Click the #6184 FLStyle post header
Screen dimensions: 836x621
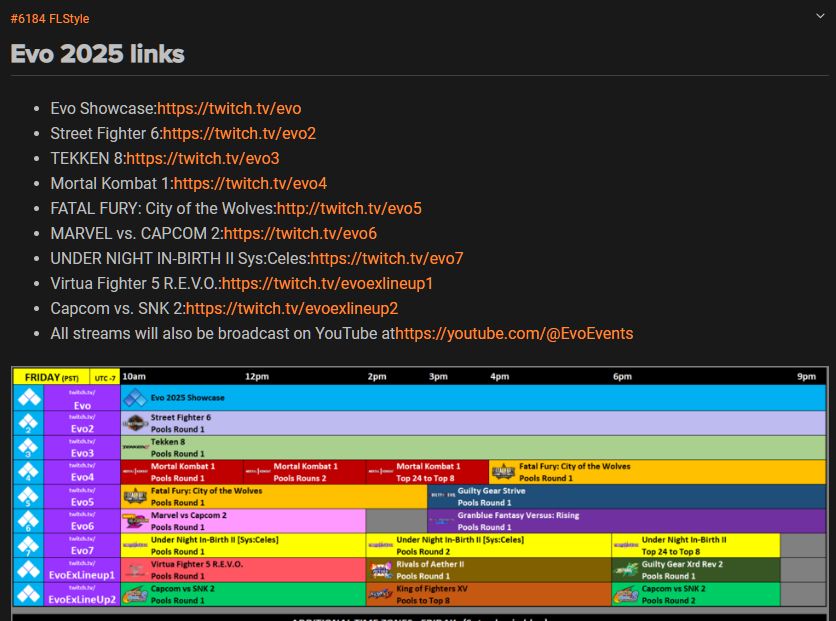pos(50,19)
